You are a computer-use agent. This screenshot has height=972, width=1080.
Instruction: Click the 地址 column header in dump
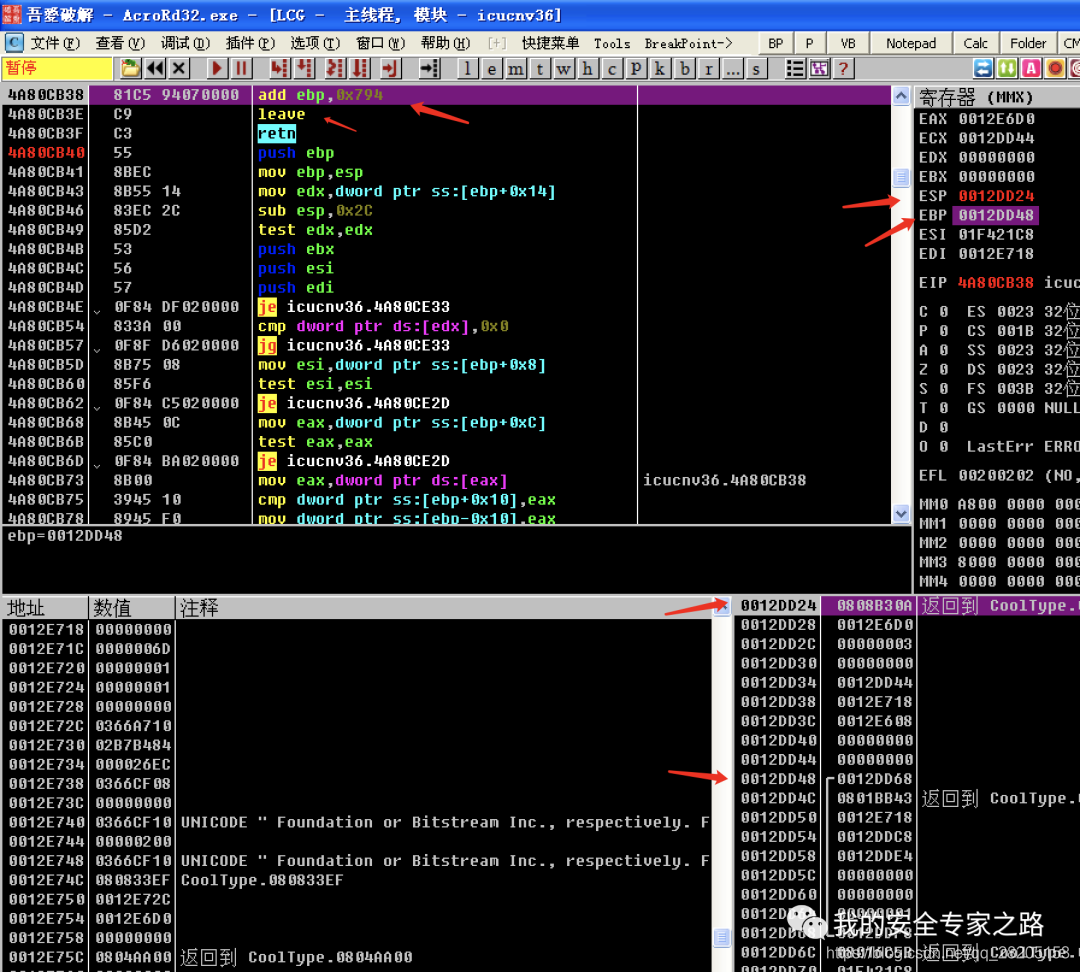(45, 608)
